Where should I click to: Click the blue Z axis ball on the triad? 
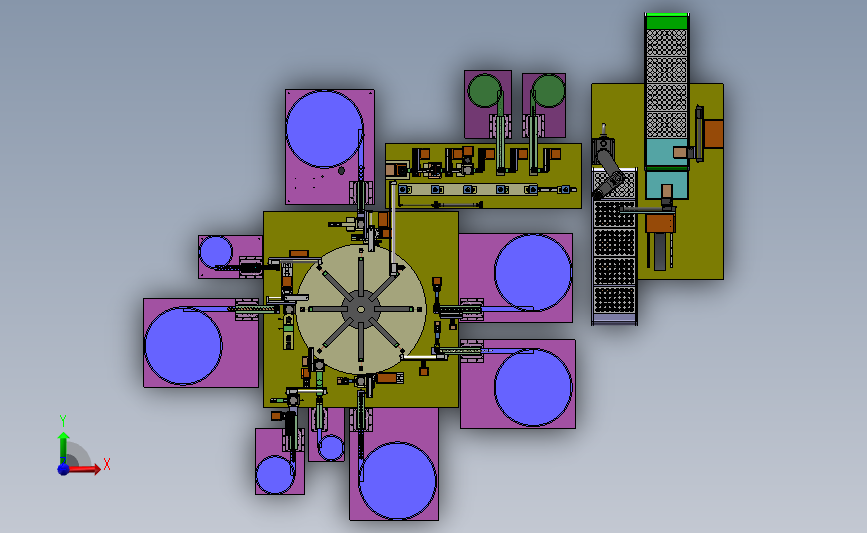[x=63, y=469]
